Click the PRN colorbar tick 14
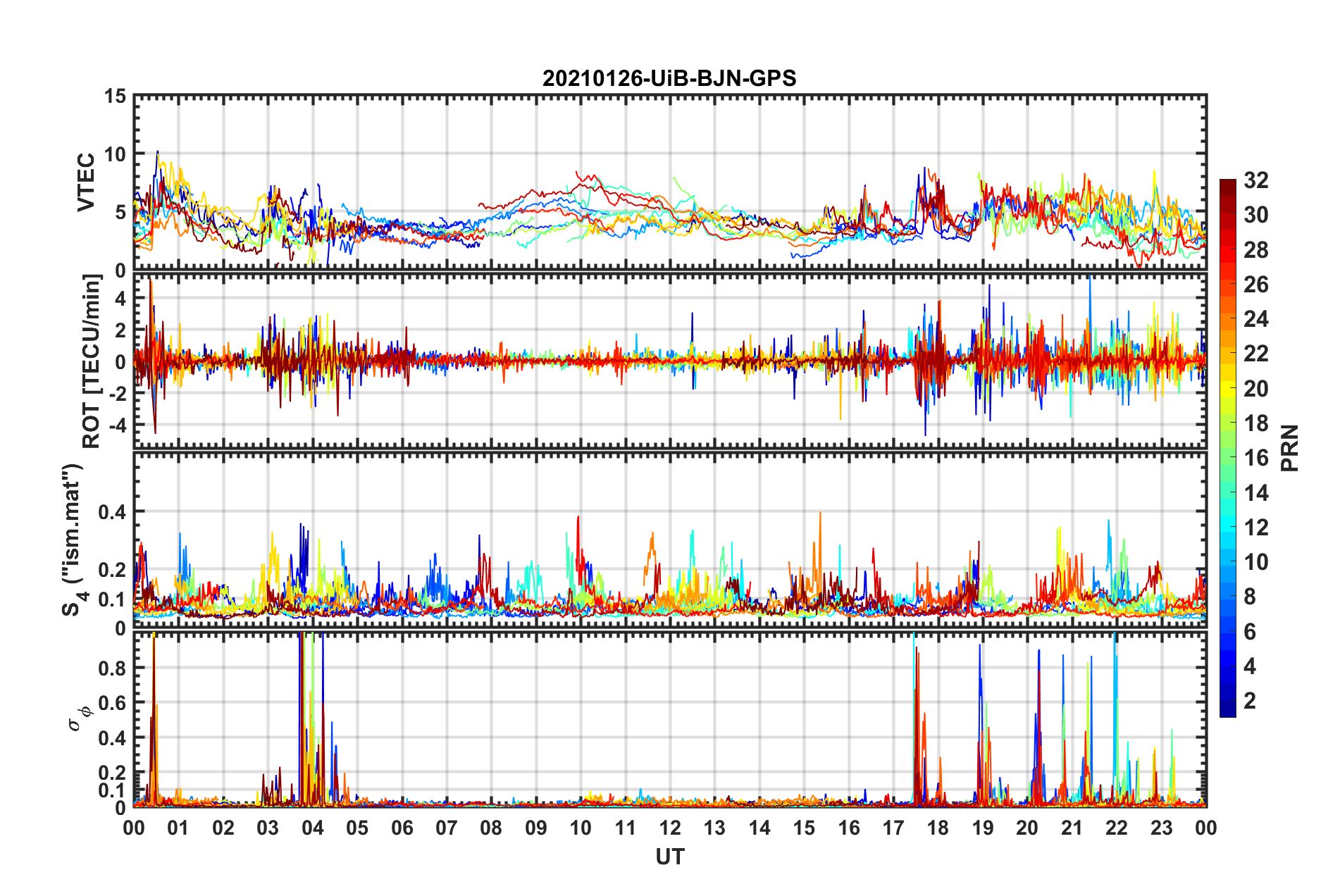 click(1256, 492)
